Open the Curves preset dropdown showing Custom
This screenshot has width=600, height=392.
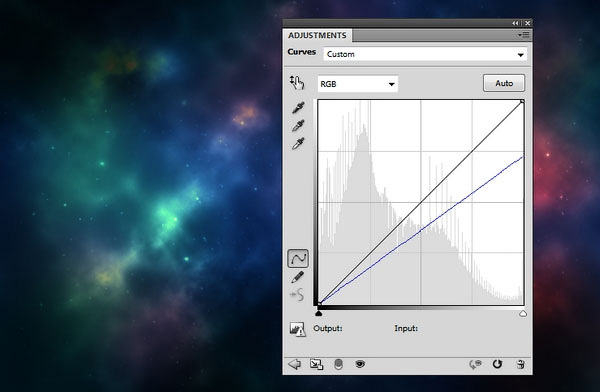pyautogui.click(x=425, y=54)
